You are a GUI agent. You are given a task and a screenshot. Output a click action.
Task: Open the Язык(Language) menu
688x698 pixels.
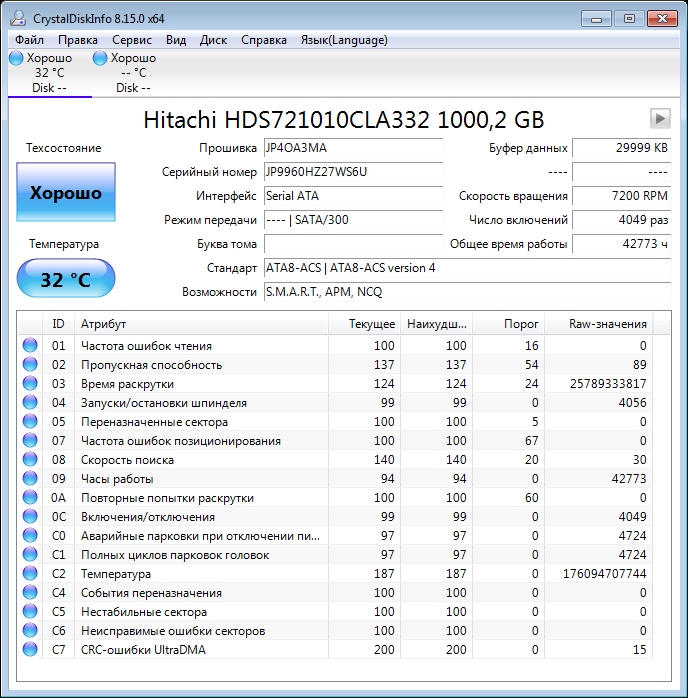click(x=344, y=40)
